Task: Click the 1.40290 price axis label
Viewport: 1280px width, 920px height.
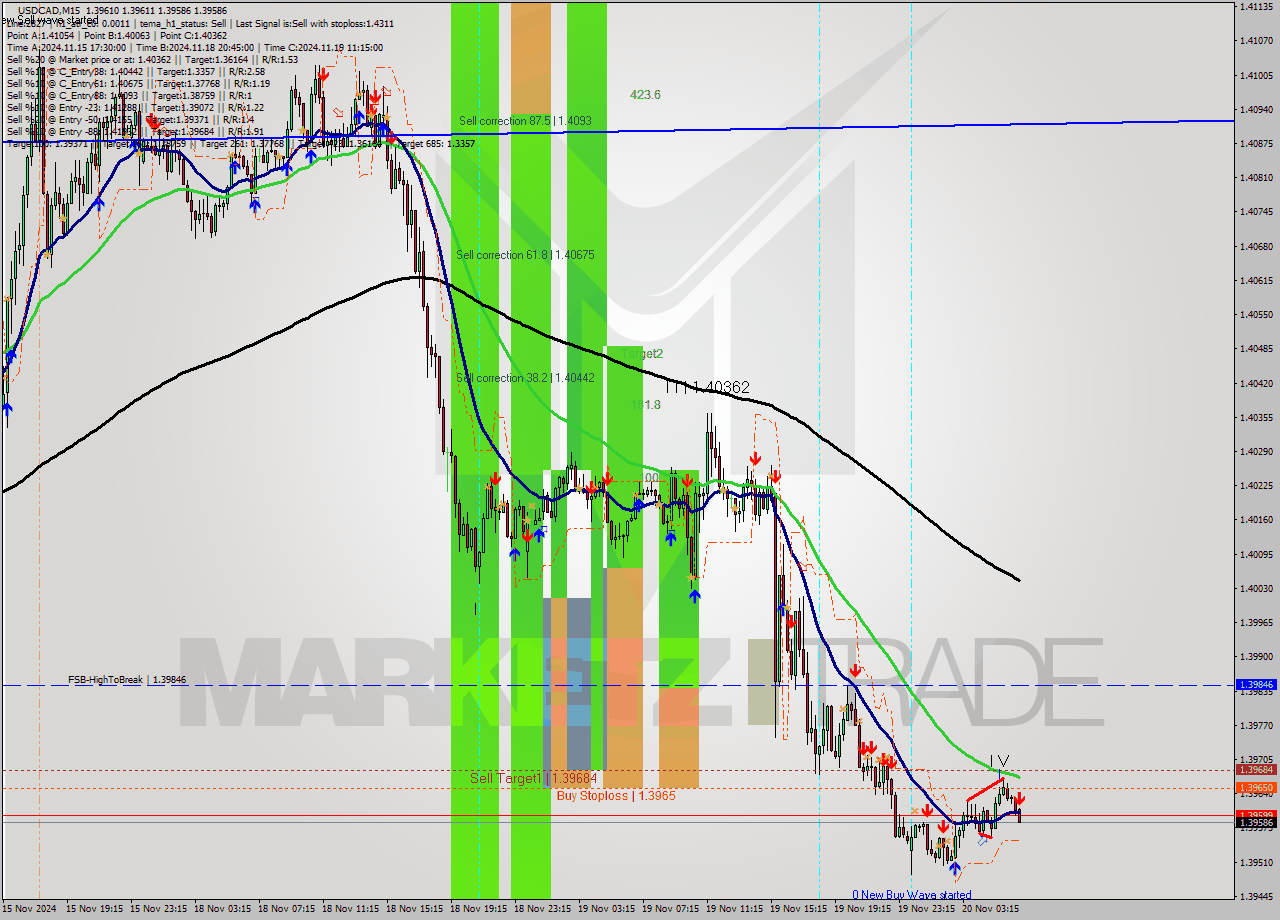Action: (x=1255, y=451)
